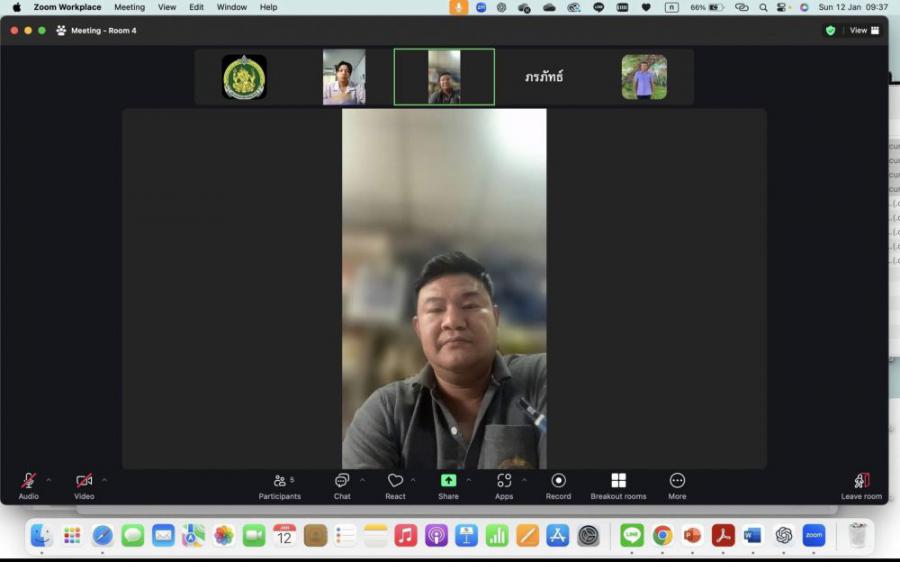Change layout with the View button
This screenshot has height=562, width=900.
coord(864,30)
